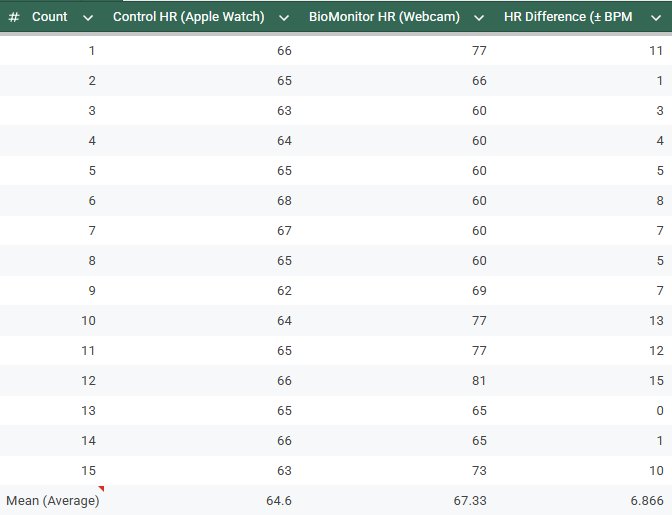Image resolution: width=672 pixels, height=515 pixels.
Task: Select the Mean (Average) label cell
Action: click(52, 500)
